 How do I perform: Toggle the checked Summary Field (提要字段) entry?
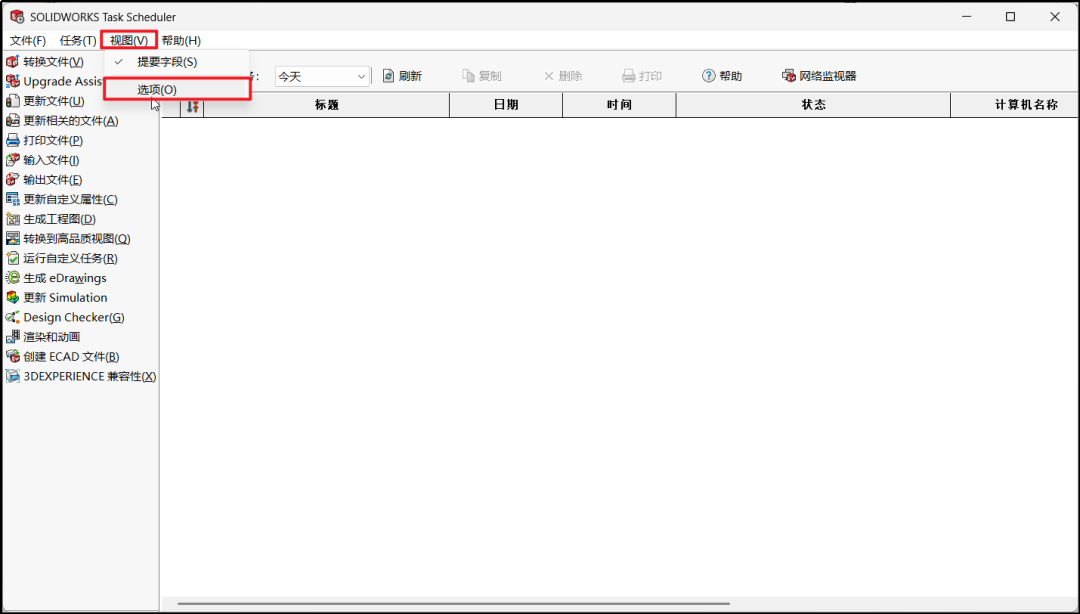176,62
